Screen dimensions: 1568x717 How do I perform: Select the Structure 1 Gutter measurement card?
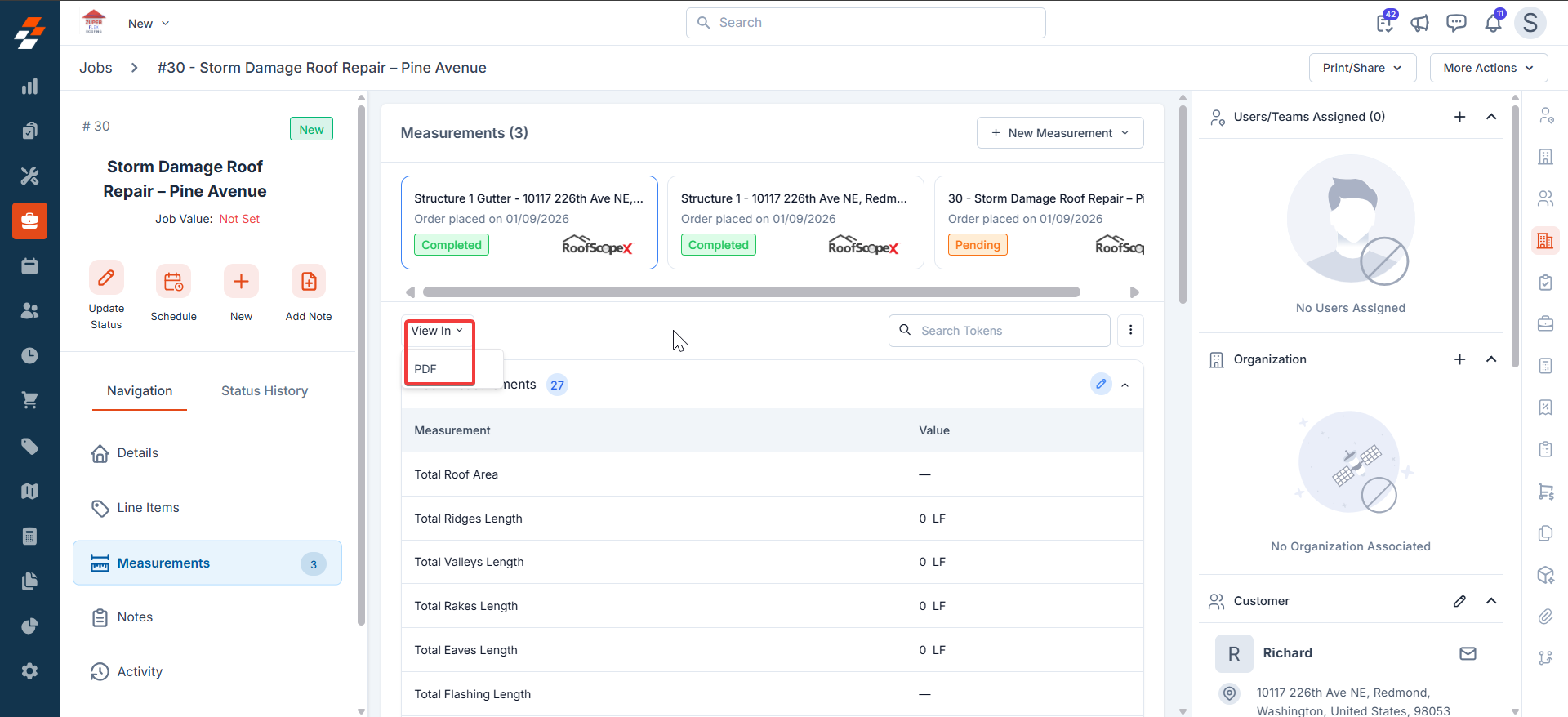(529, 222)
